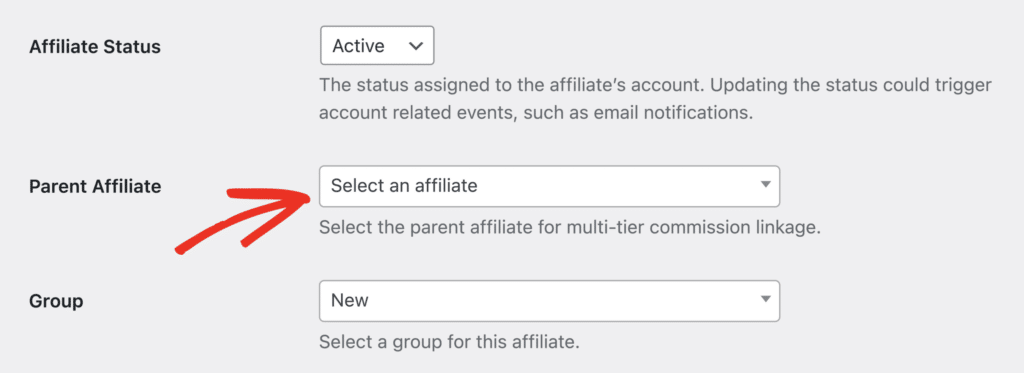Click the 'Select an affiliate' placeholder text
The image size is (1024, 373).
(x=404, y=186)
